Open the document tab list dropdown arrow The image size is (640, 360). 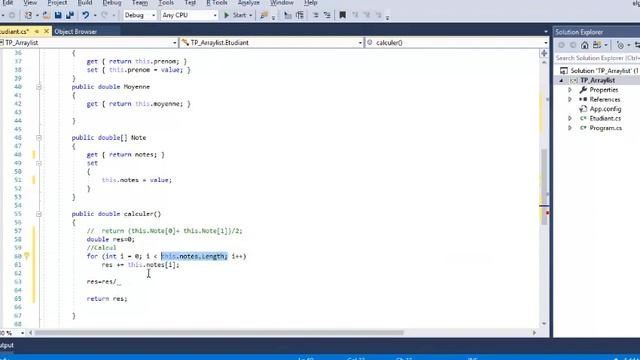[x=546, y=31]
